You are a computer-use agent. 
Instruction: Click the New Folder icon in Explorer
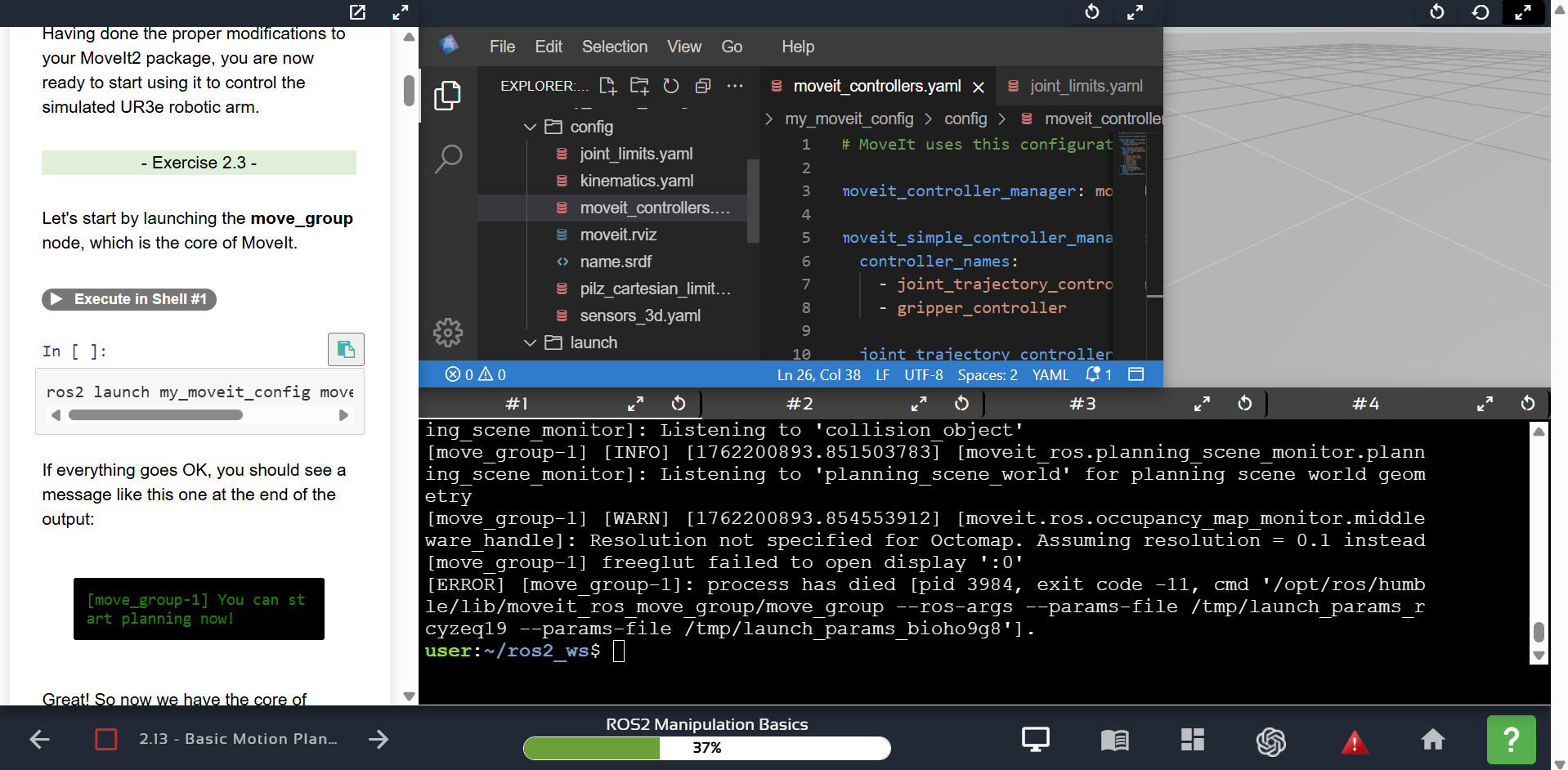tap(639, 86)
